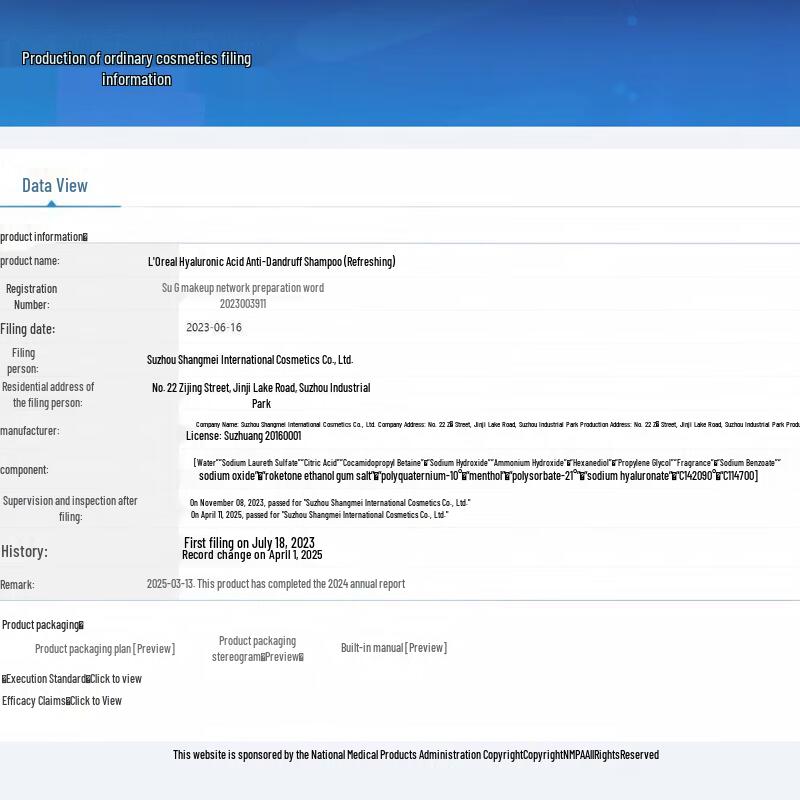Viewport: 800px width, 800px height.
Task: Click the 2024 annual report remark
Action: tap(275, 584)
